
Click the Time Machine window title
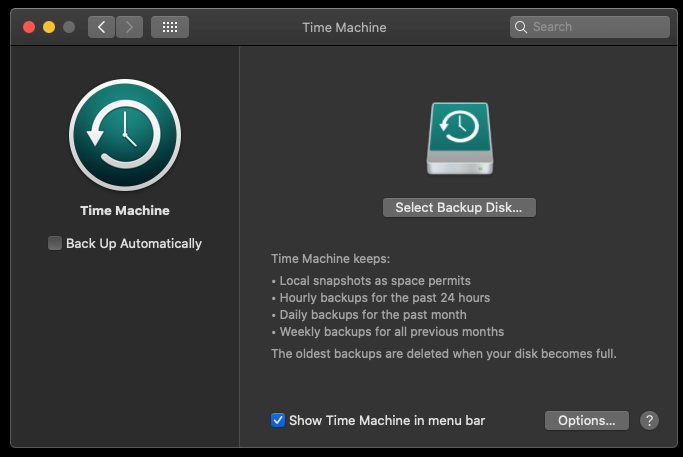point(344,27)
